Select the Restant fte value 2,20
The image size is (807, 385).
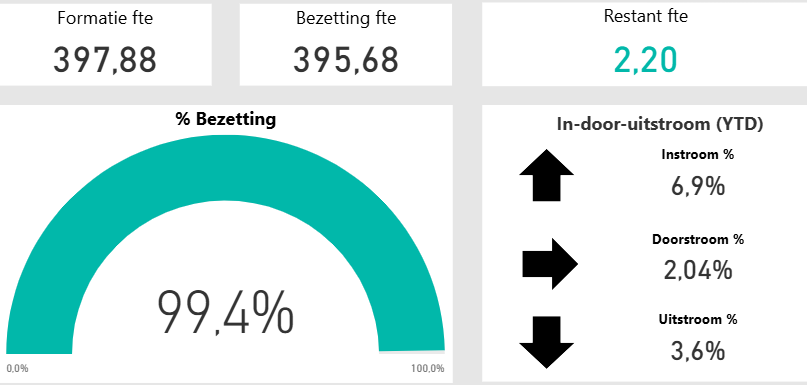645,60
